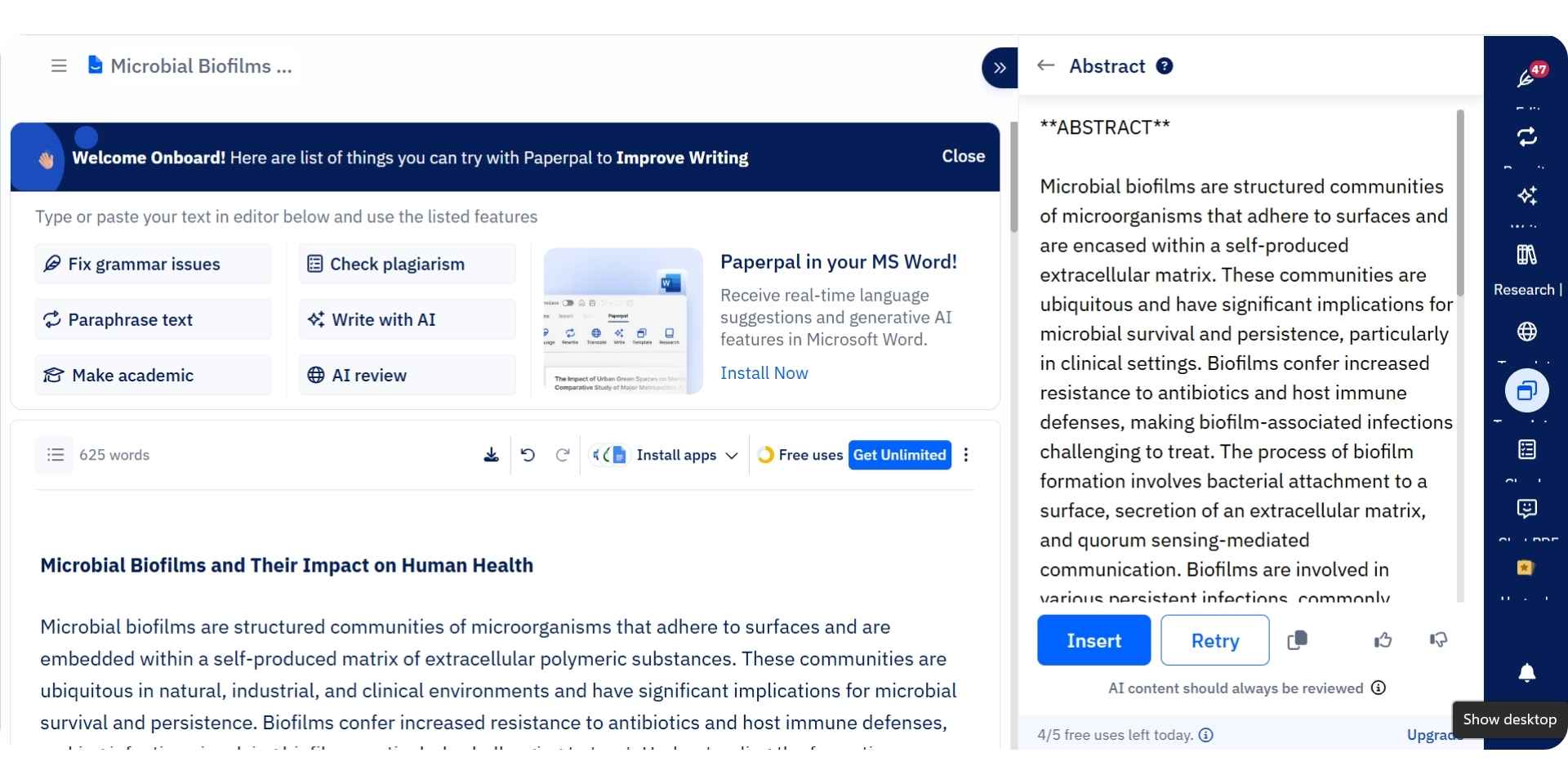
Task: Click the abstract panel vertical scrollbar
Action: (x=1459, y=204)
